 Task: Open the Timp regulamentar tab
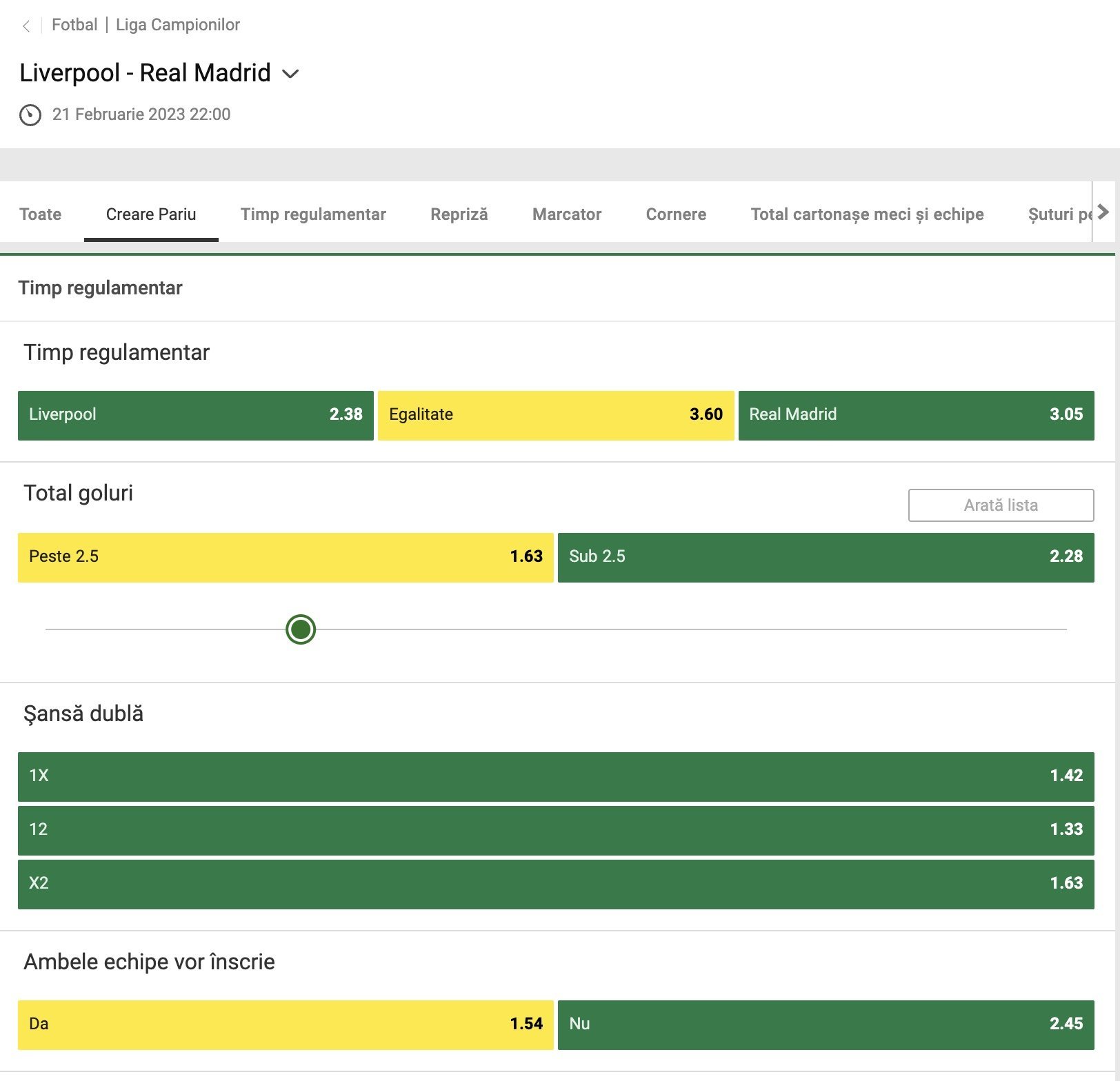[x=313, y=214]
